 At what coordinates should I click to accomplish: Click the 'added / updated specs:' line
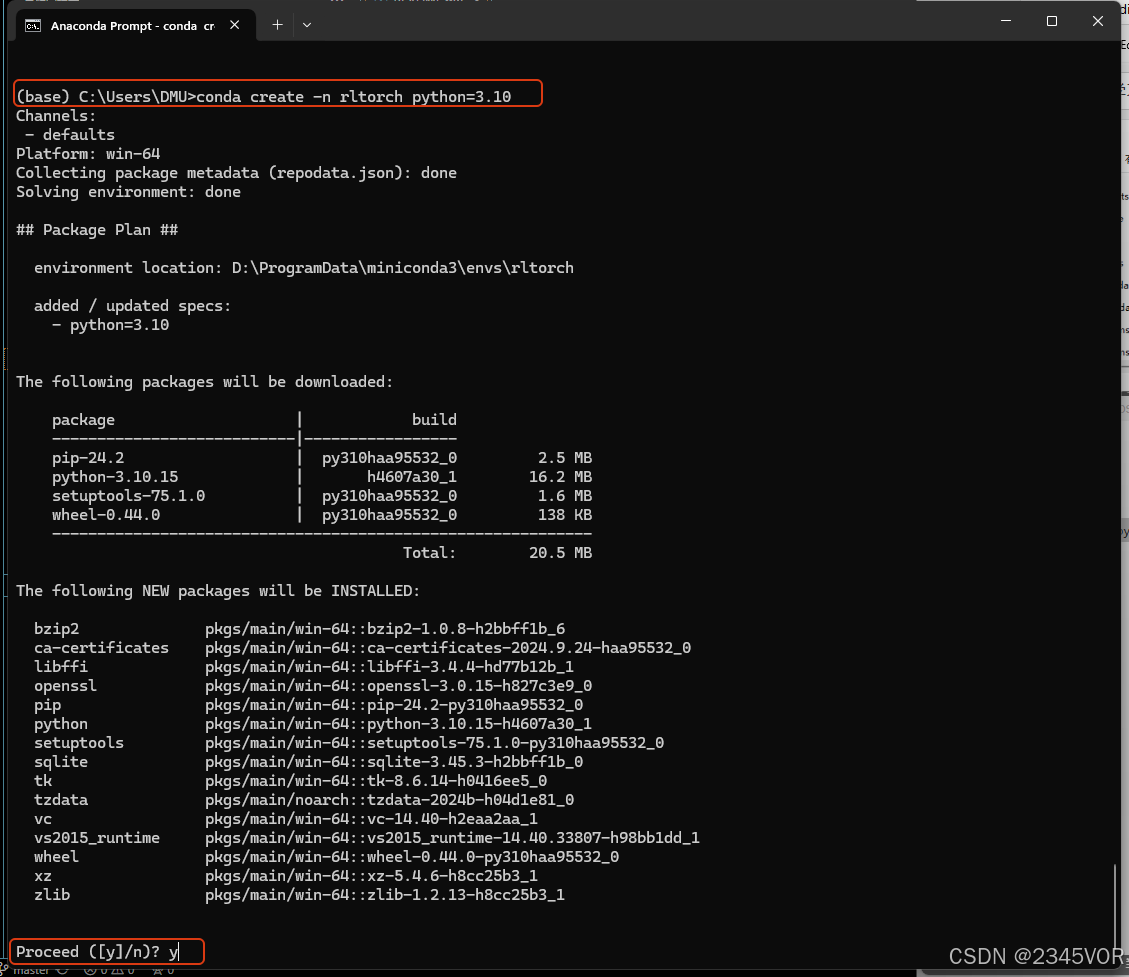tap(132, 306)
